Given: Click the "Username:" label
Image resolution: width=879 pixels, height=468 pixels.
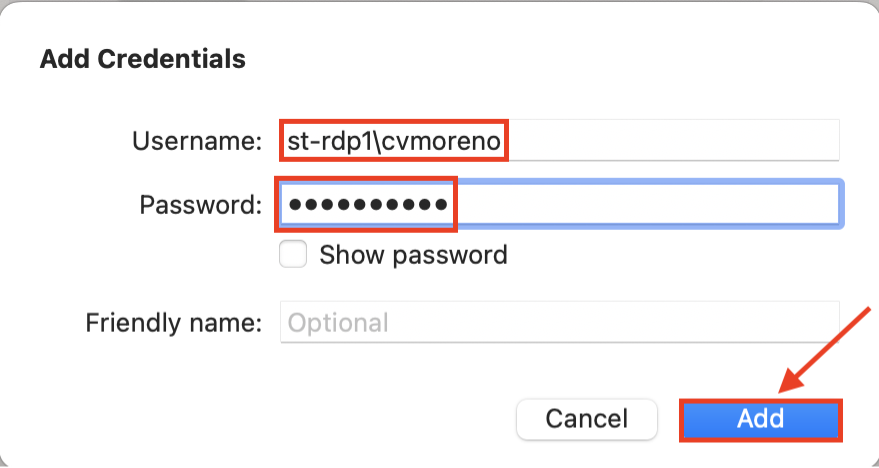Looking at the screenshot, I should (x=197, y=141).
